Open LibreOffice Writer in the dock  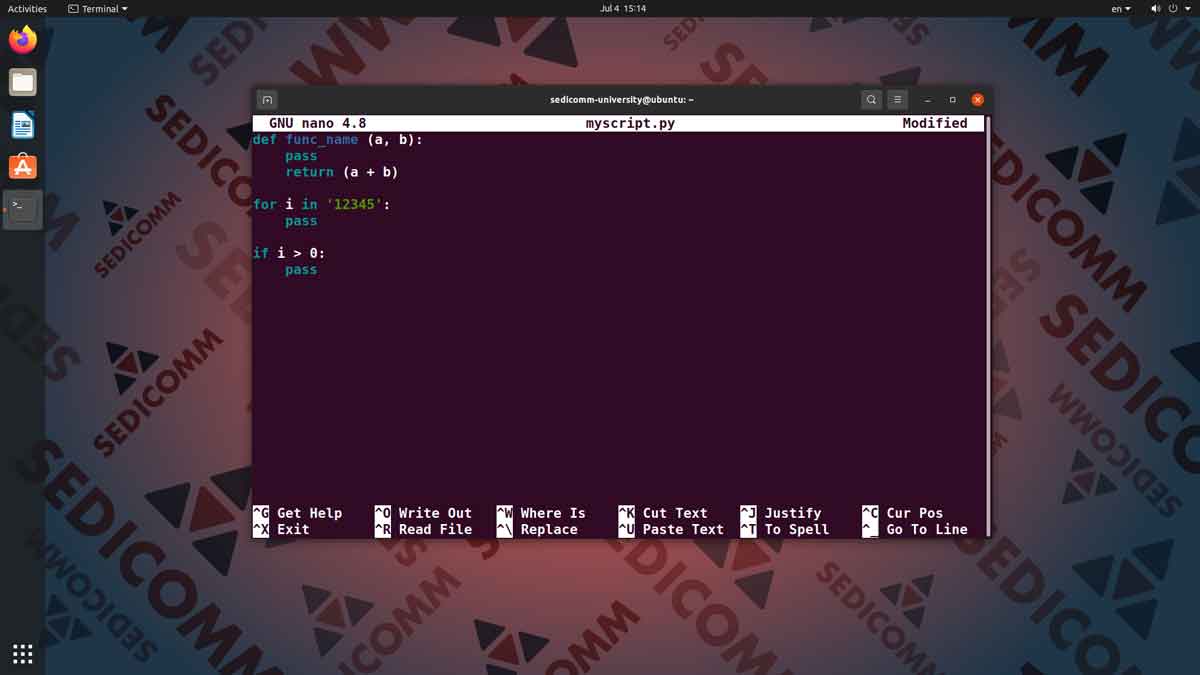[x=22, y=125]
